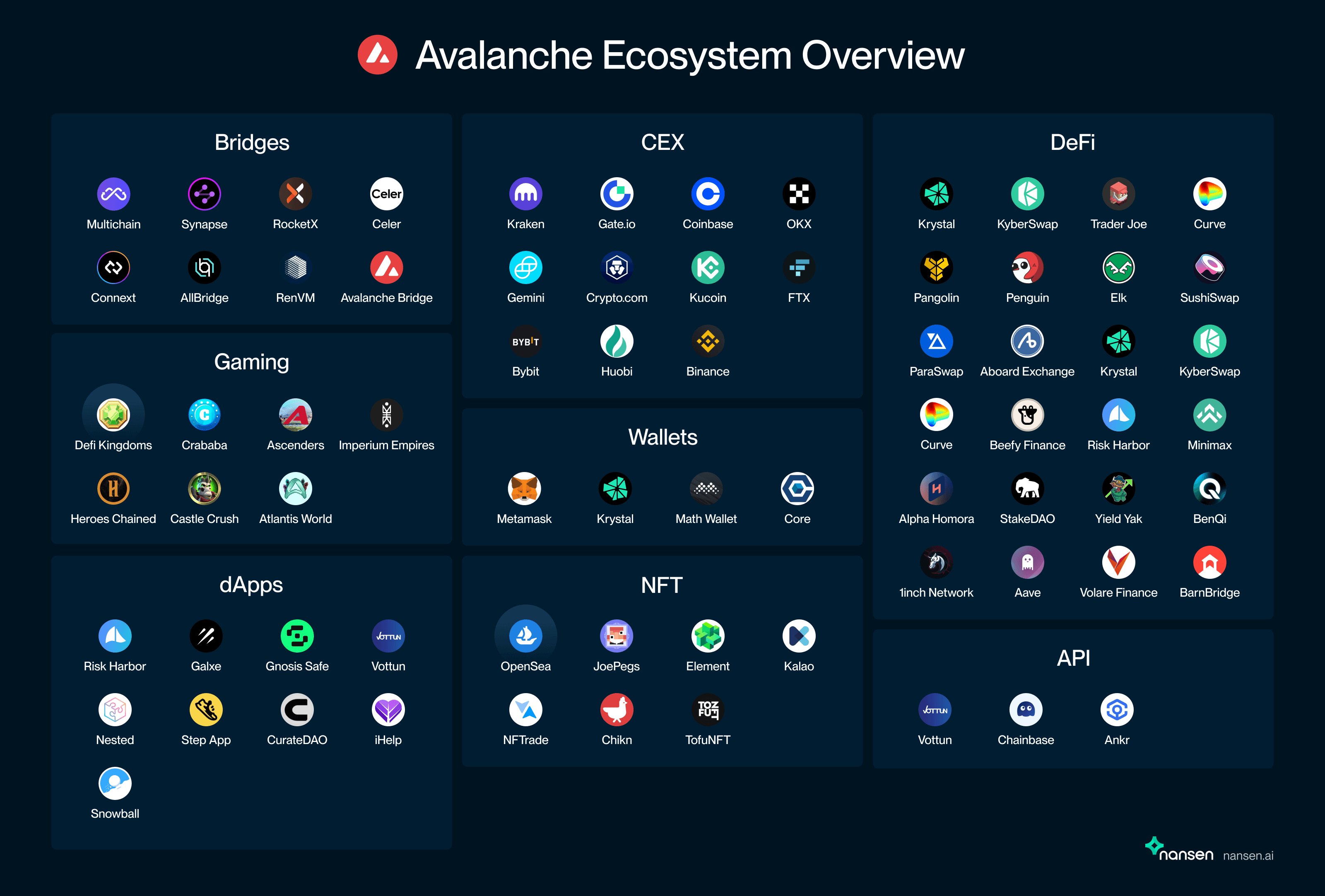Click the Pangolin logo icon
1325x896 pixels.
(x=936, y=267)
